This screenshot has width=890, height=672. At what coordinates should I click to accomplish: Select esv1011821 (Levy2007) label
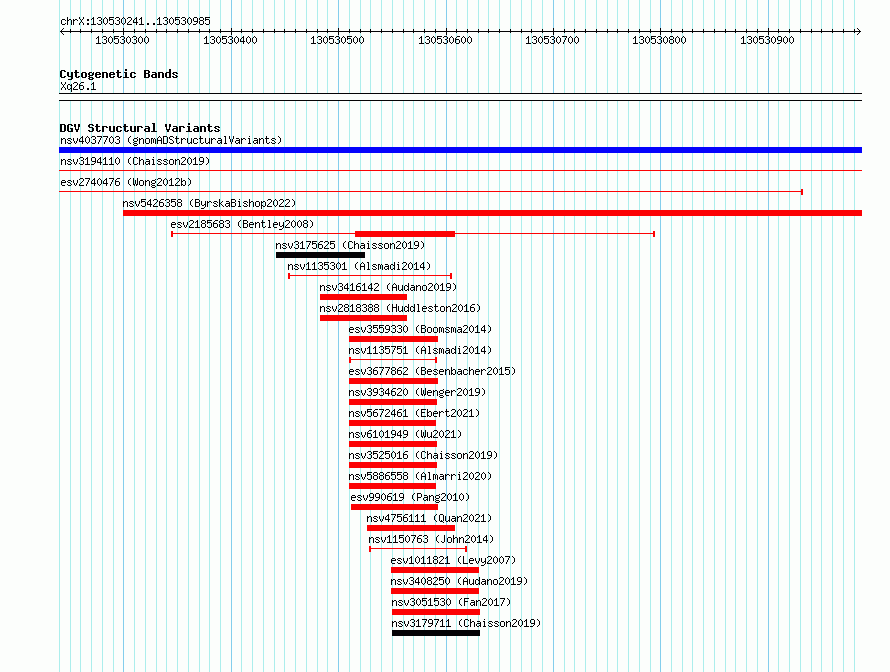pos(454,560)
